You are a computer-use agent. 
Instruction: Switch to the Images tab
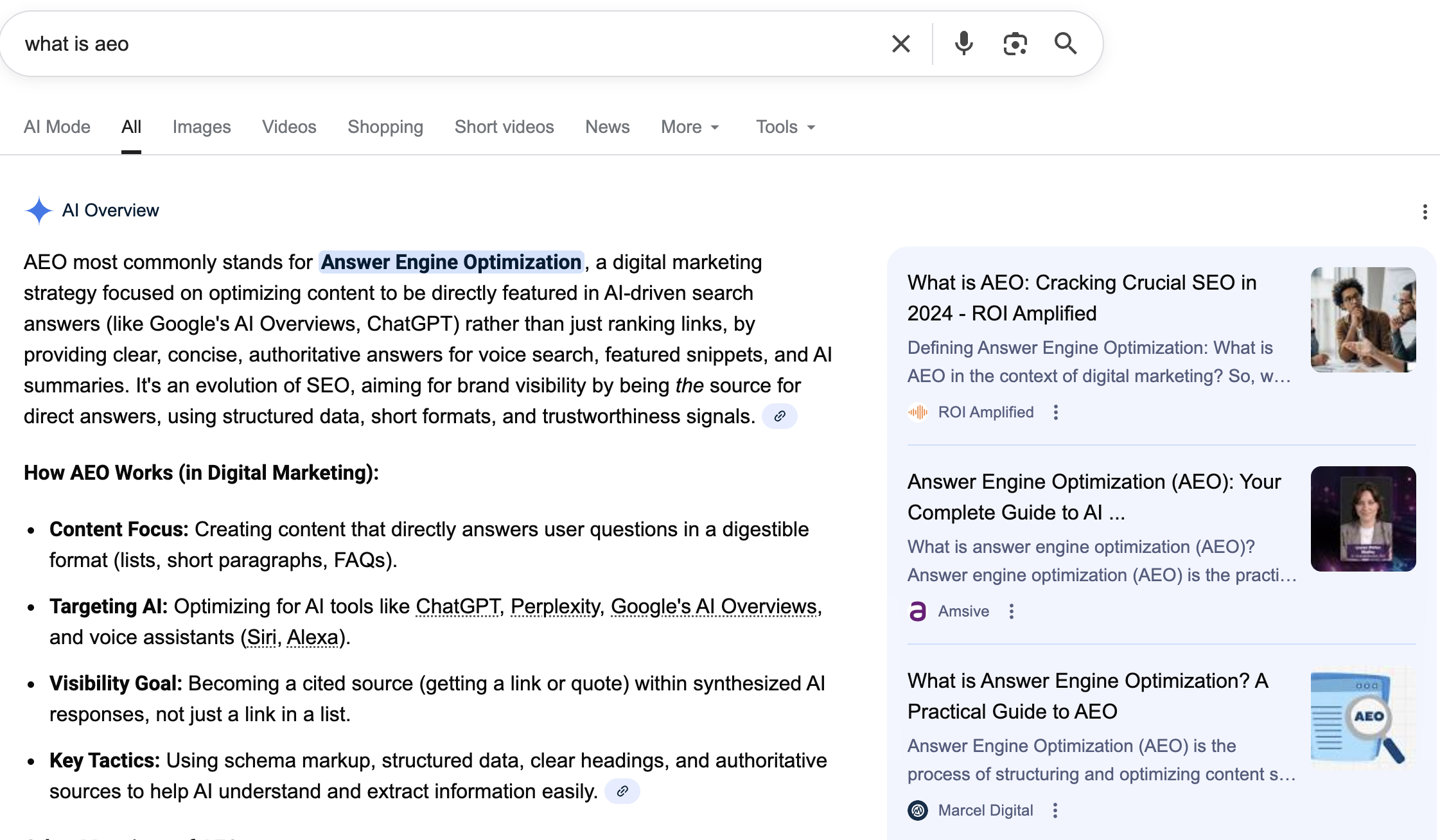pos(201,127)
